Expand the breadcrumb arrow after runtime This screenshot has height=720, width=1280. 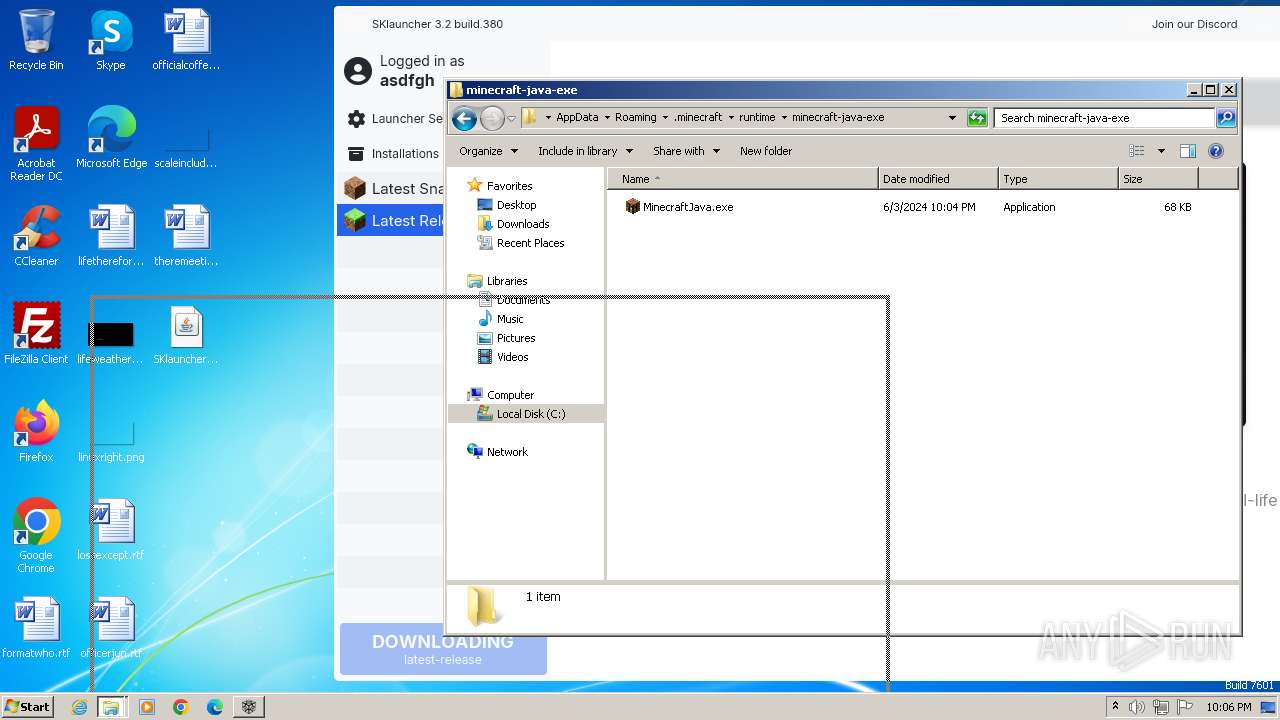(784, 117)
